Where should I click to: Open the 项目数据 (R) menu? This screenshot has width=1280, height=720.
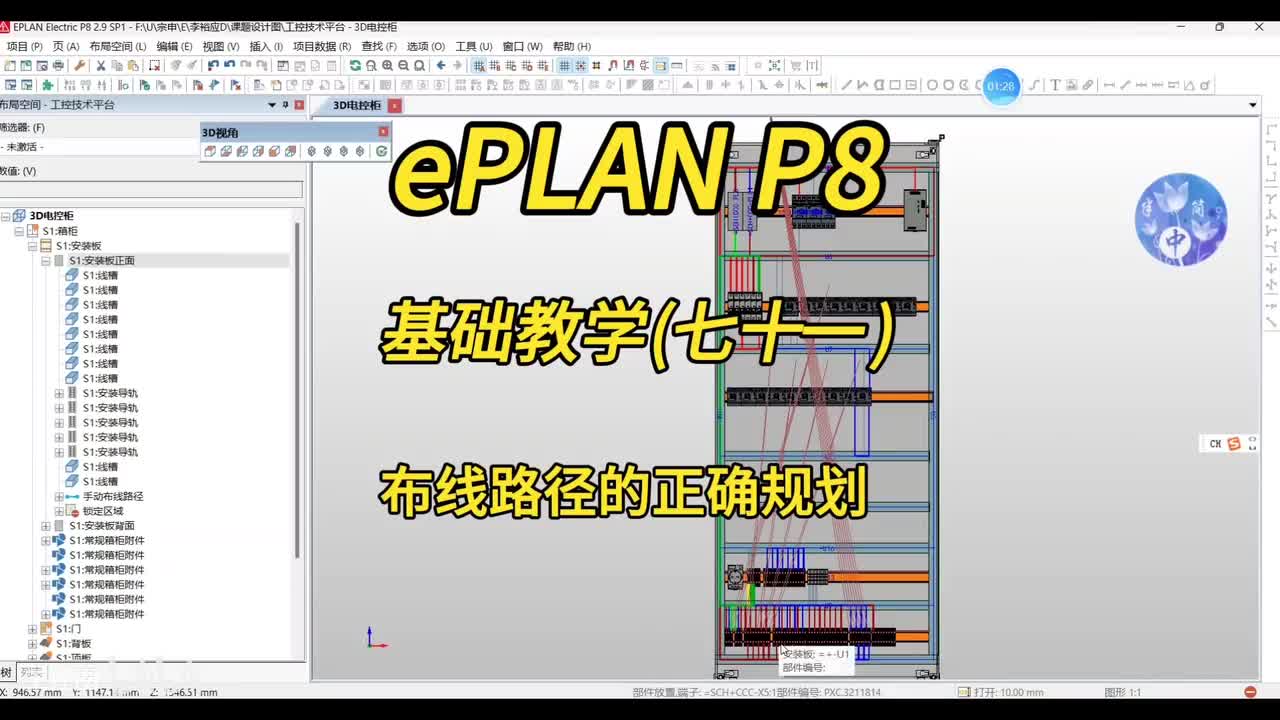pyautogui.click(x=322, y=46)
